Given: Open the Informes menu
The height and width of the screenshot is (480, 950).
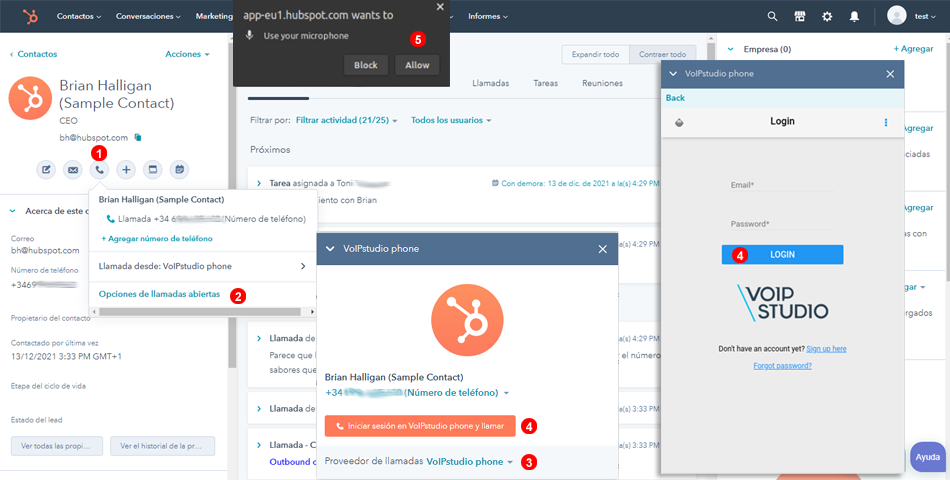Looking at the screenshot, I should tap(488, 16).
